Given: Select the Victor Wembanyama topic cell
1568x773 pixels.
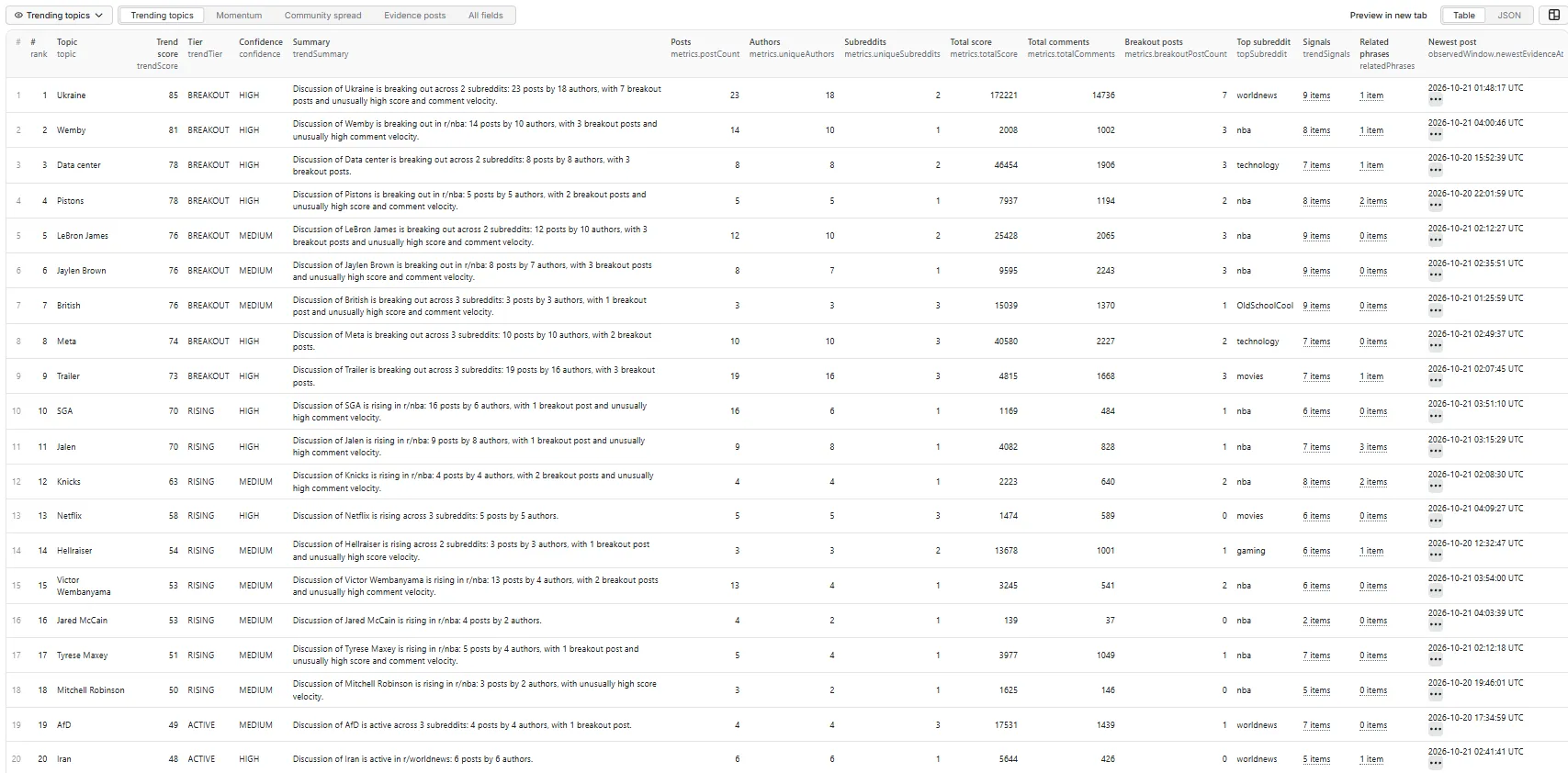Looking at the screenshot, I should pyautogui.click(x=84, y=586).
